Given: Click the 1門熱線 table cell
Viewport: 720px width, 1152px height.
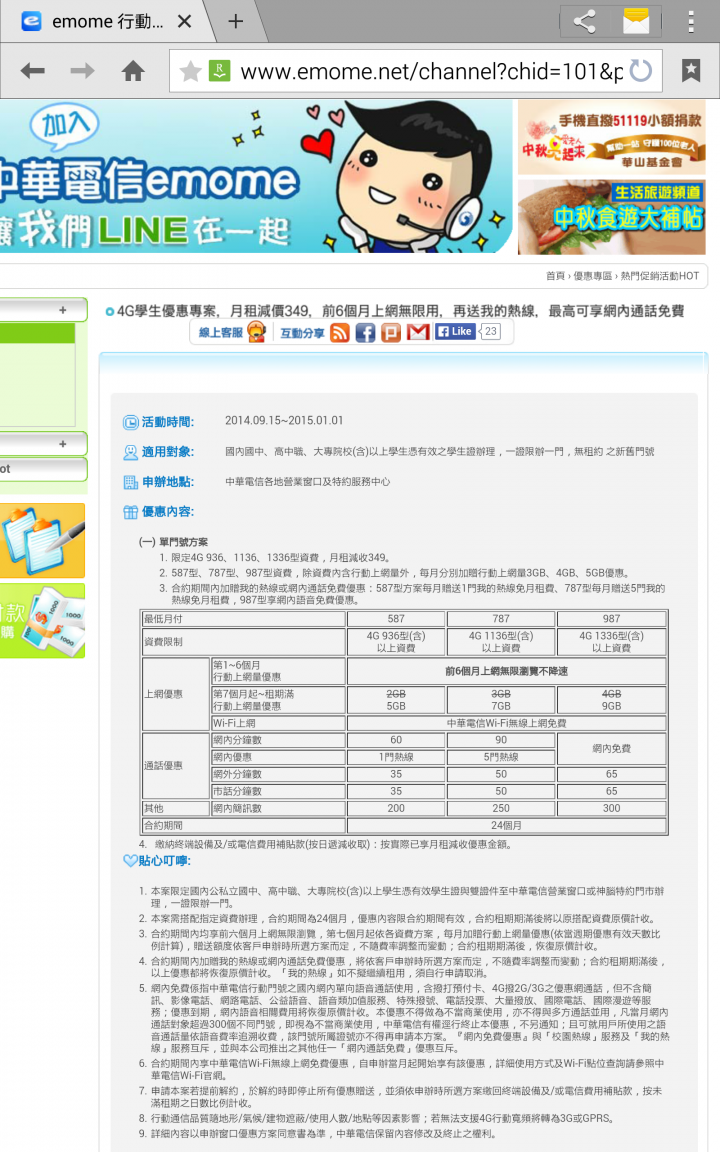Looking at the screenshot, I should click(396, 757).
